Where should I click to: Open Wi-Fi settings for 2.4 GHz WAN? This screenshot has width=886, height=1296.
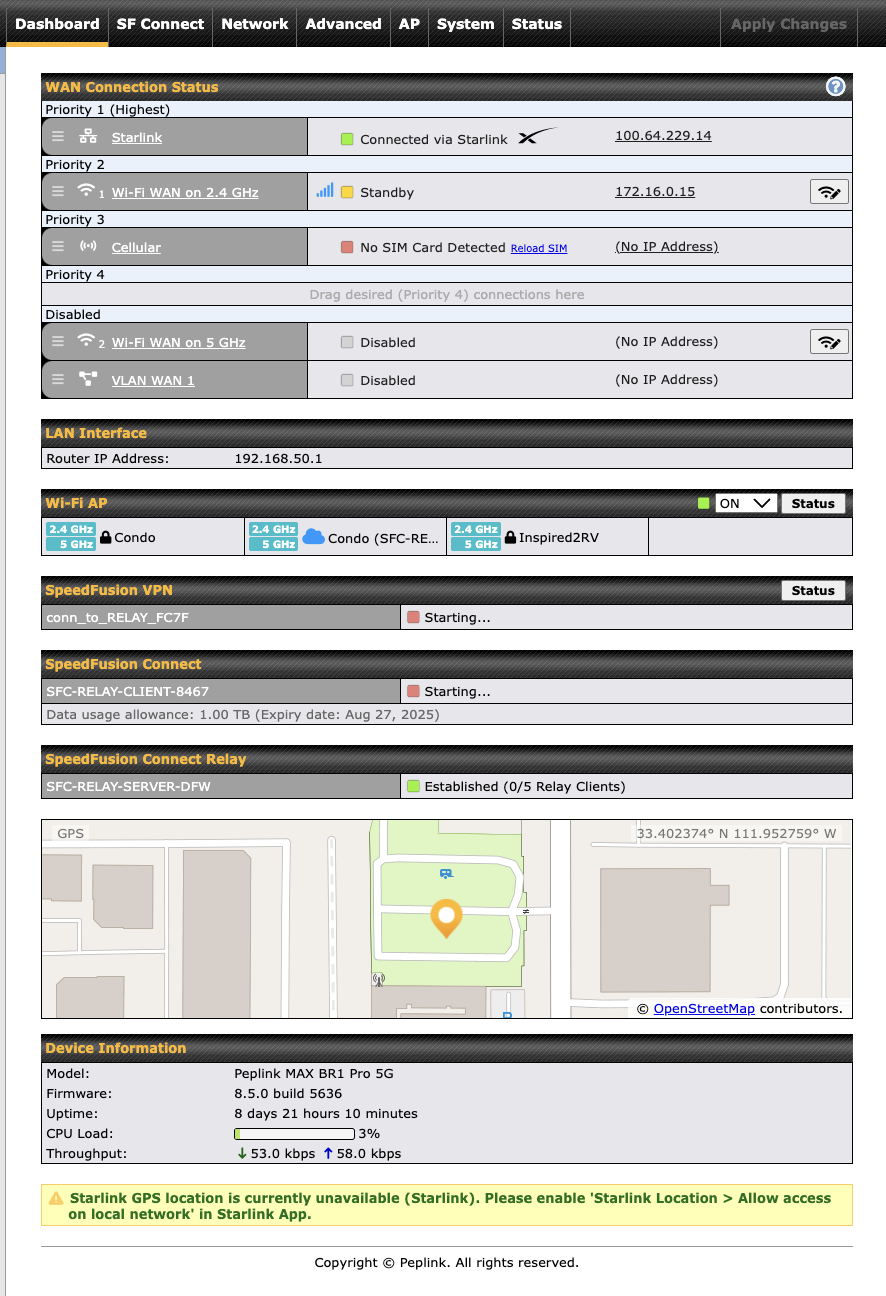829,192
